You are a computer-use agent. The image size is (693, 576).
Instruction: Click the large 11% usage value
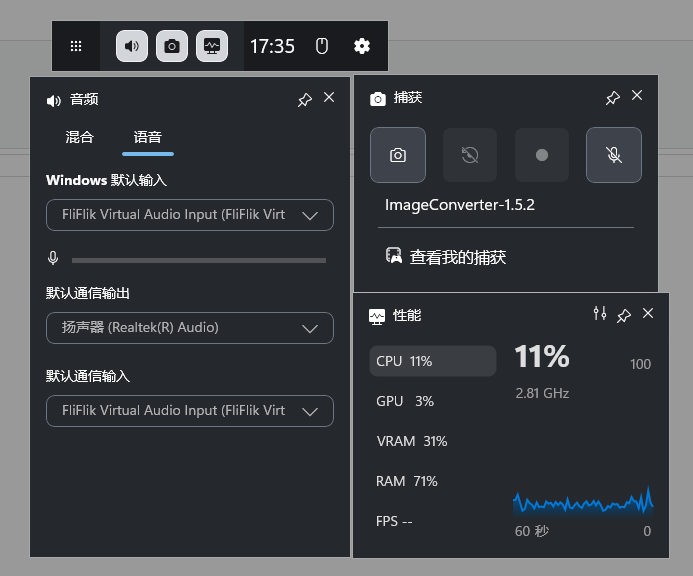click(x=542, y=356)
